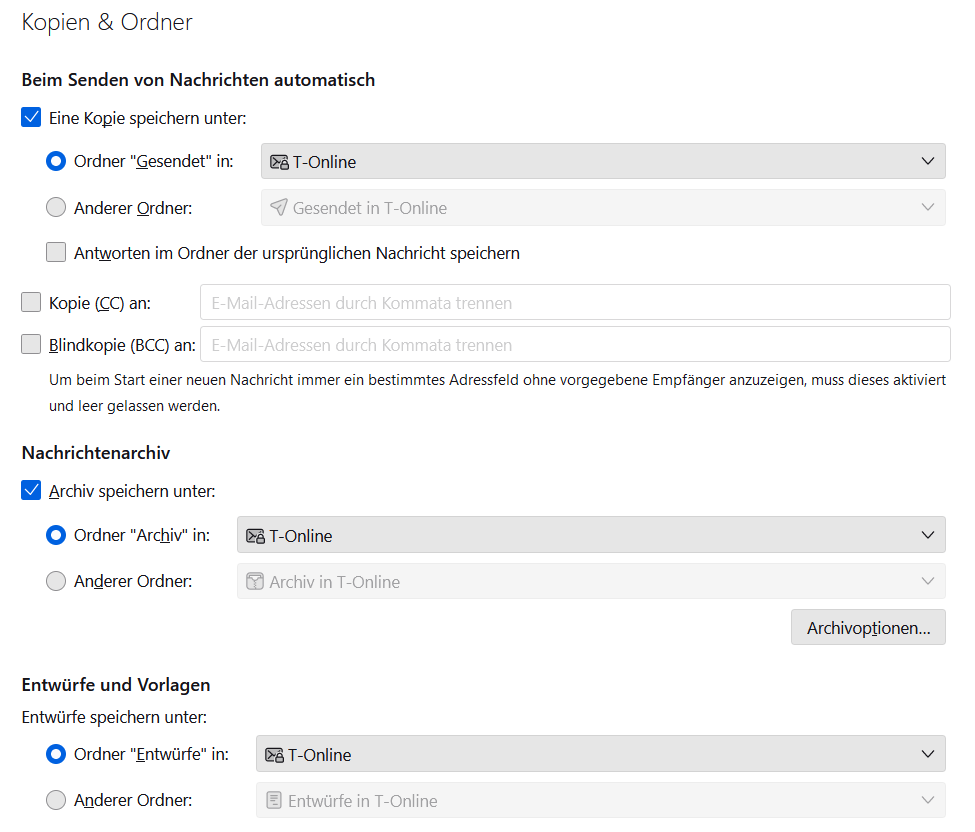Viewport: 975px width, 832px height.
Task: Open the Ordner "Entwürfe" in account dropdown
Action: coord(600,755)
